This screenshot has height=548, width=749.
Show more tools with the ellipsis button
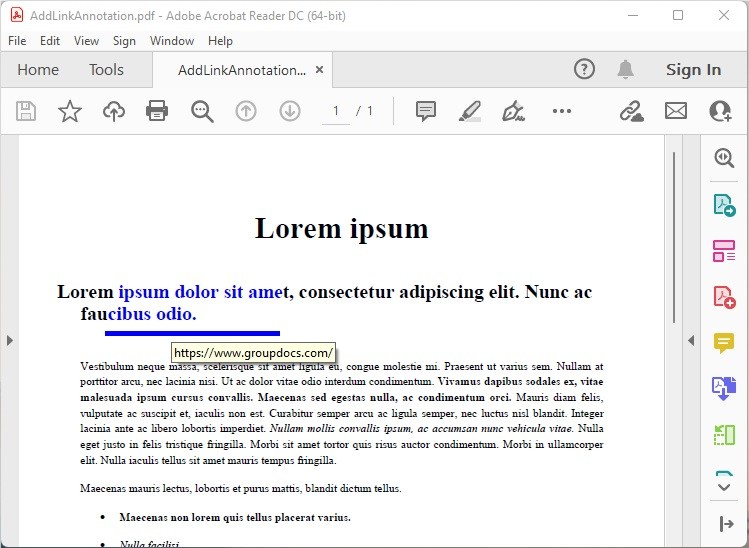(562, 111)
